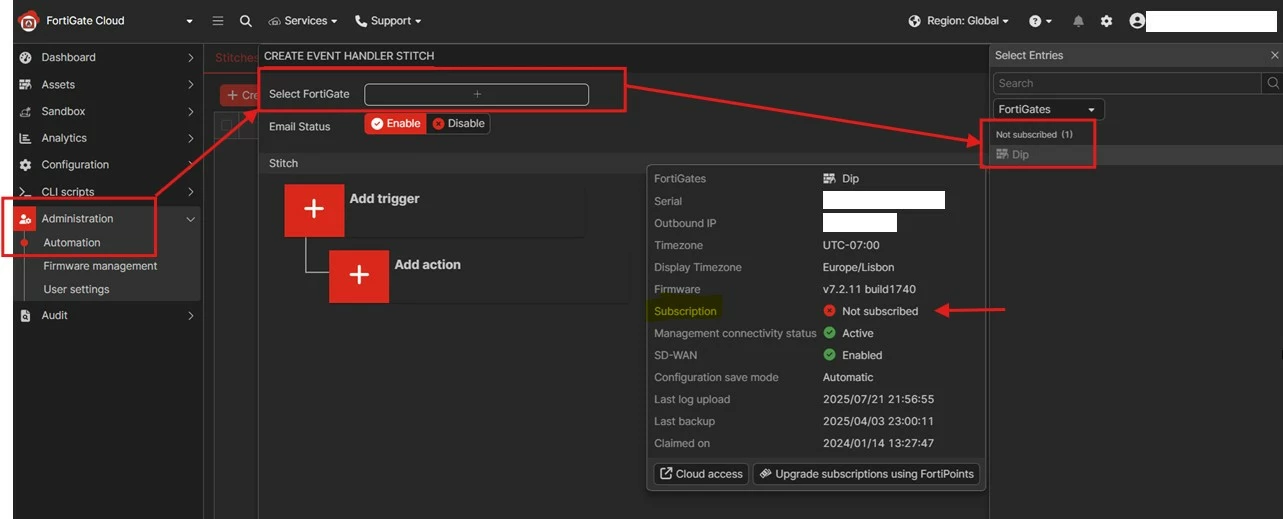
Task: Select the Dip entry in the list
Action: click(x=1136, y=155)
